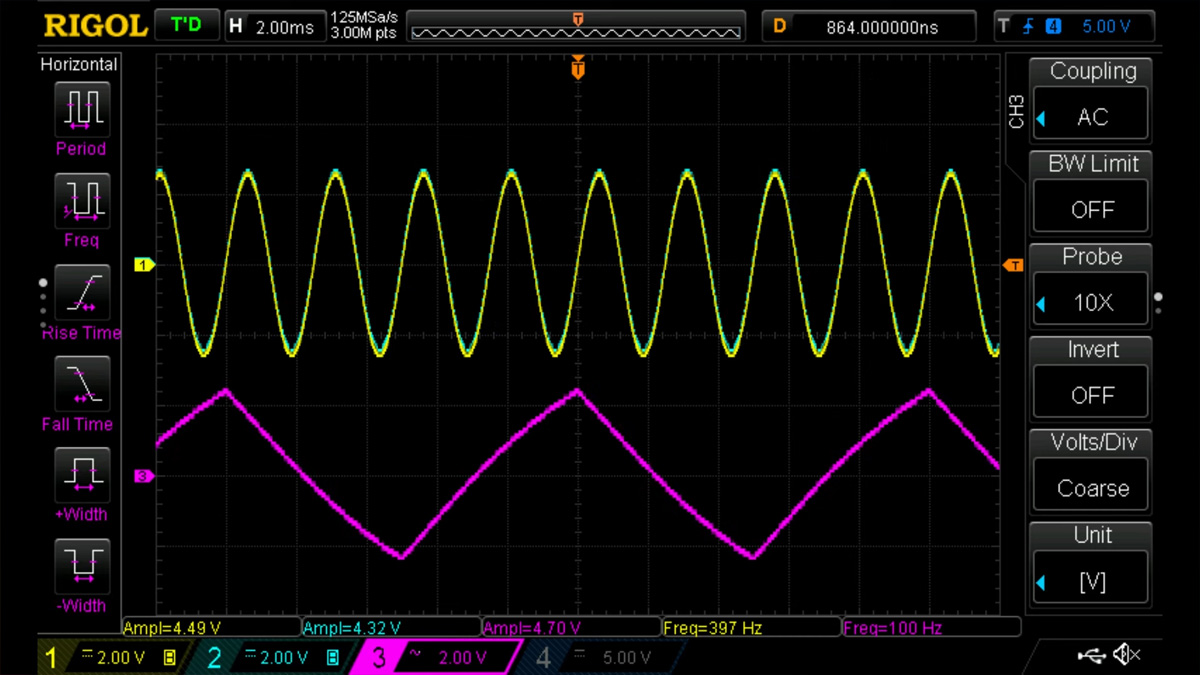Click the orange trigger level marker
This screenshot has width=1200, height=675.
(x=1013, y=265)
